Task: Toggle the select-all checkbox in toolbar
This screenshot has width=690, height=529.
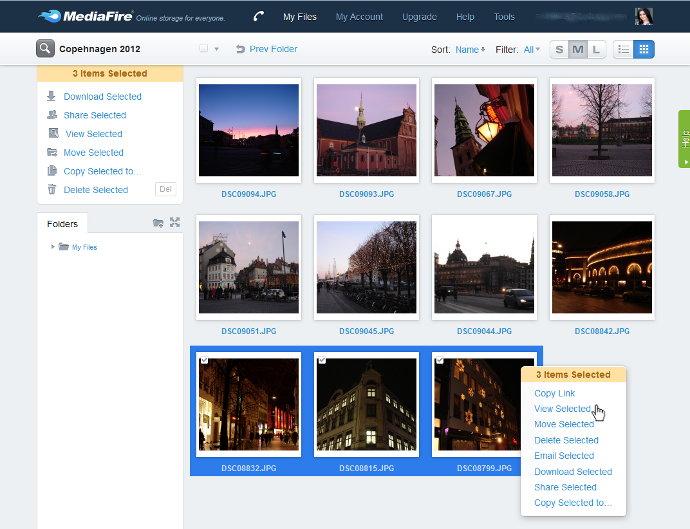Action: (203, 49)
